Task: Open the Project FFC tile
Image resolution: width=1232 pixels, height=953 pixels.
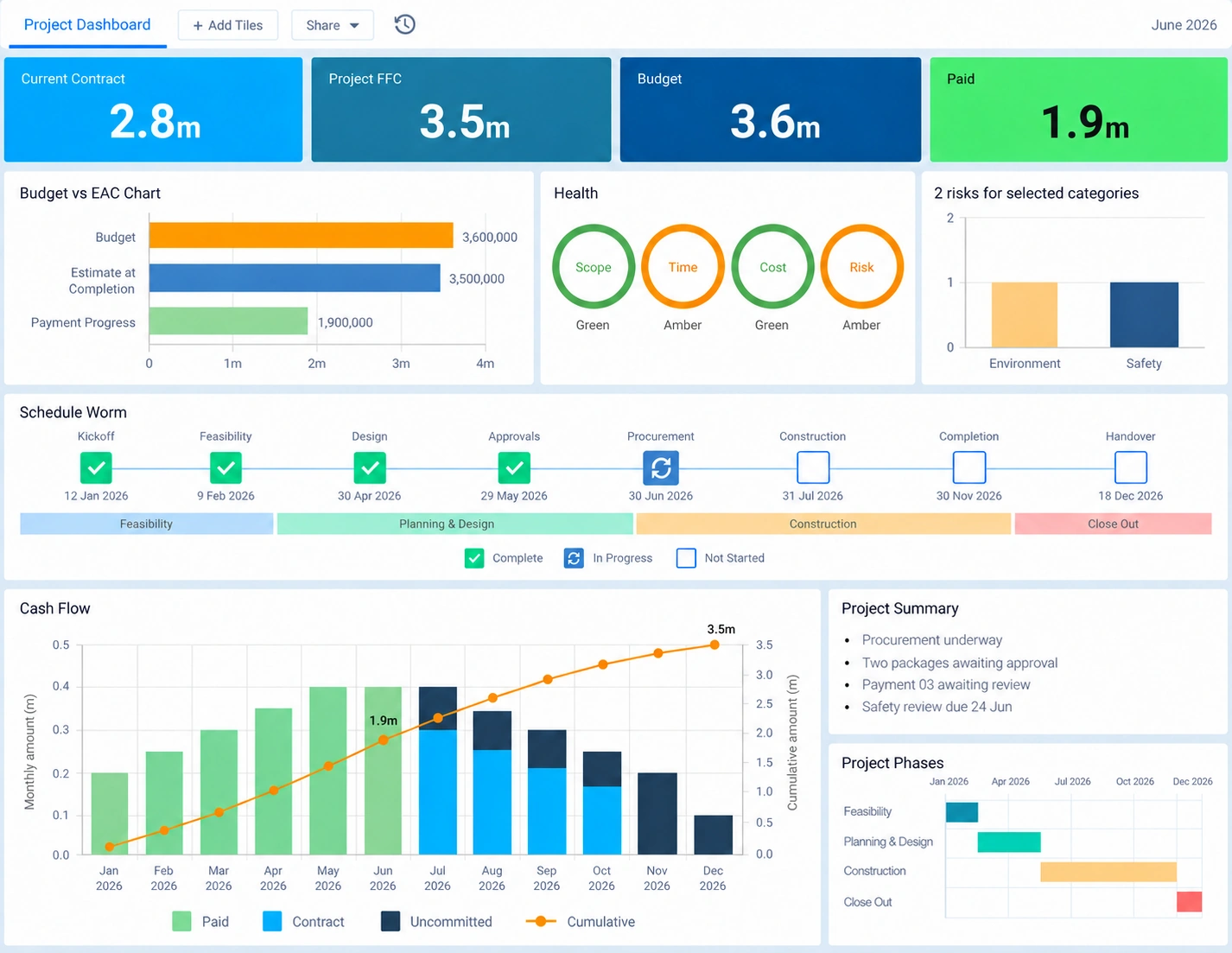Action: tap(461, 110)
